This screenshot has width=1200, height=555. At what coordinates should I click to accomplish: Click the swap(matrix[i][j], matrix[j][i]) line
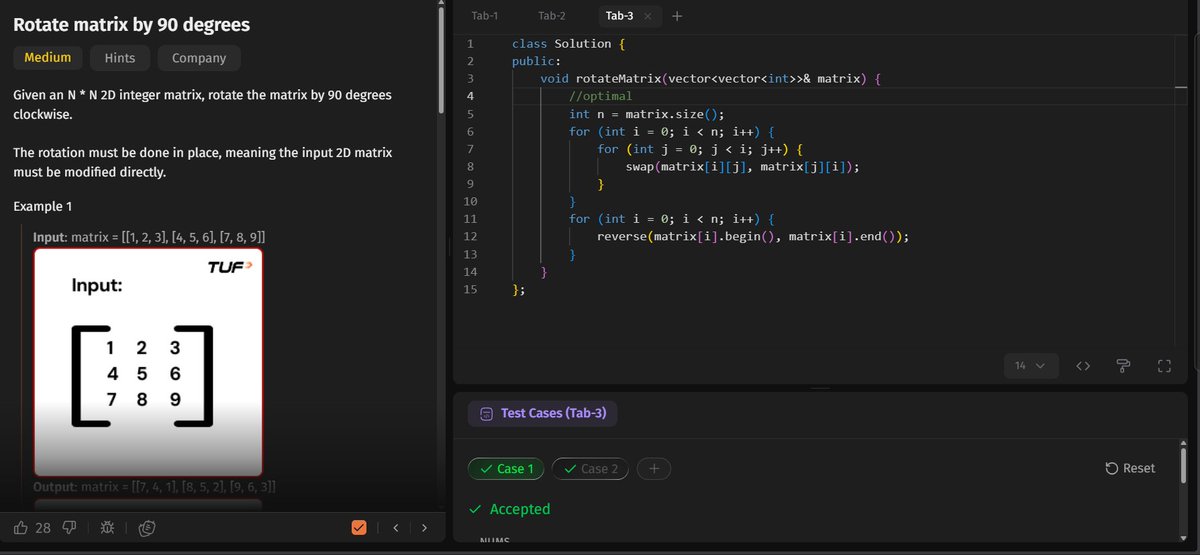(743, 168)
